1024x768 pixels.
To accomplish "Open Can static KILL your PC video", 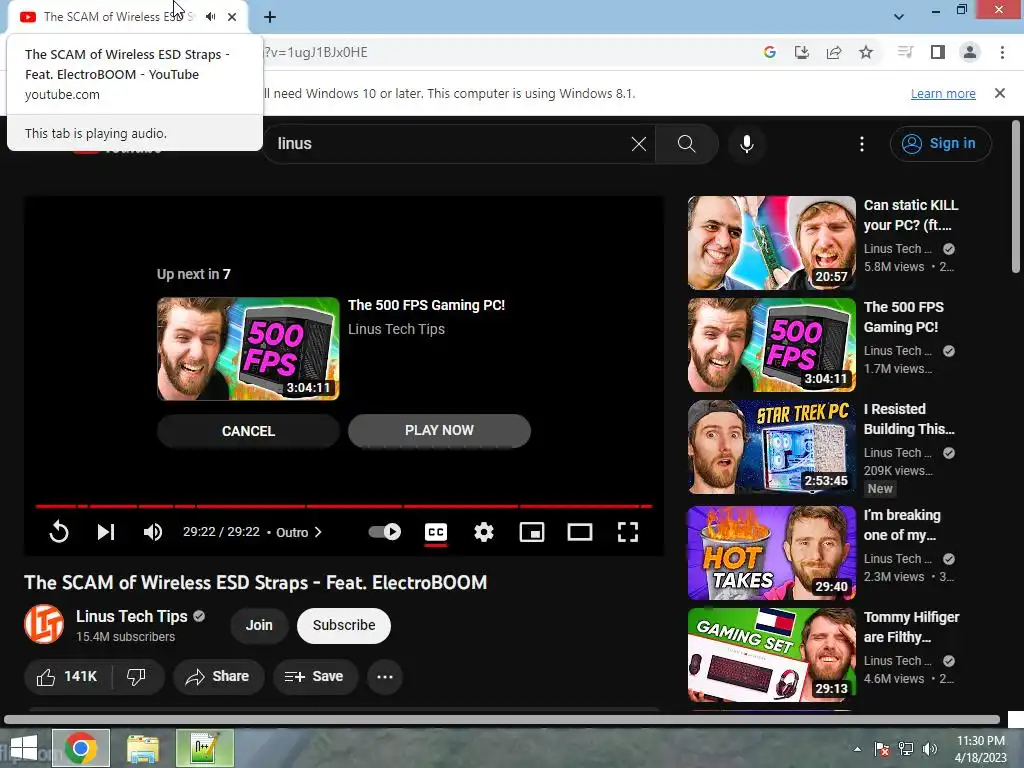I will coord(772,243).
